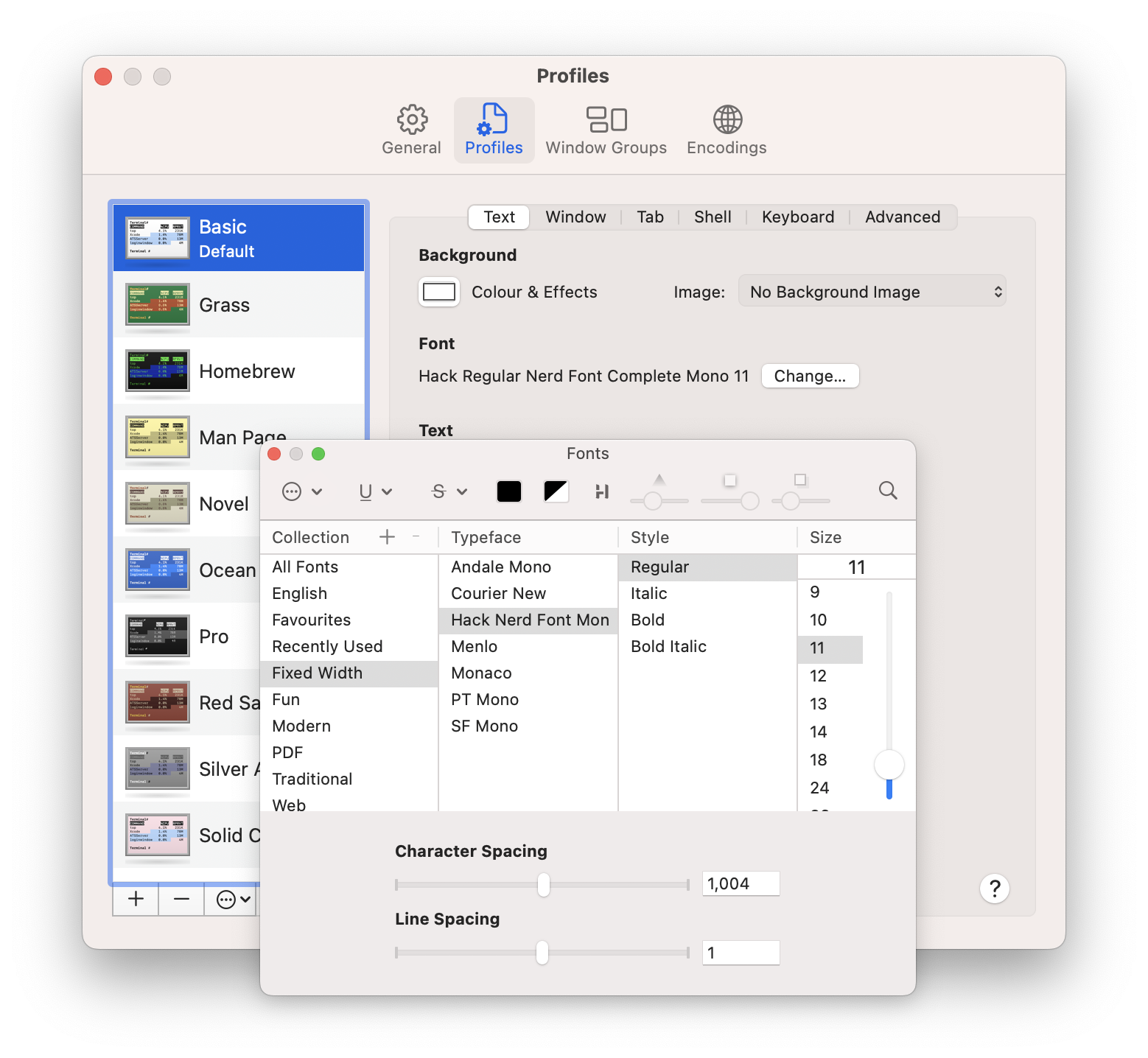
Task: Add a new font collection
Action: pyautogui.click(x=387, y=537)
